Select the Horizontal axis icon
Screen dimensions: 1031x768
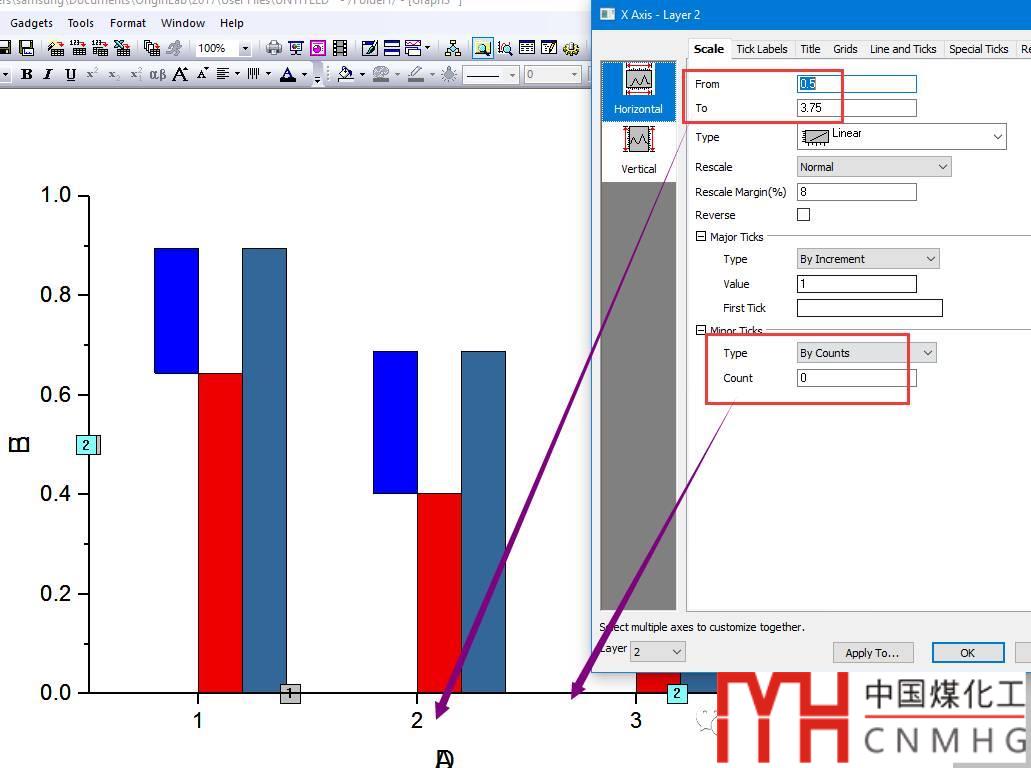638,89
